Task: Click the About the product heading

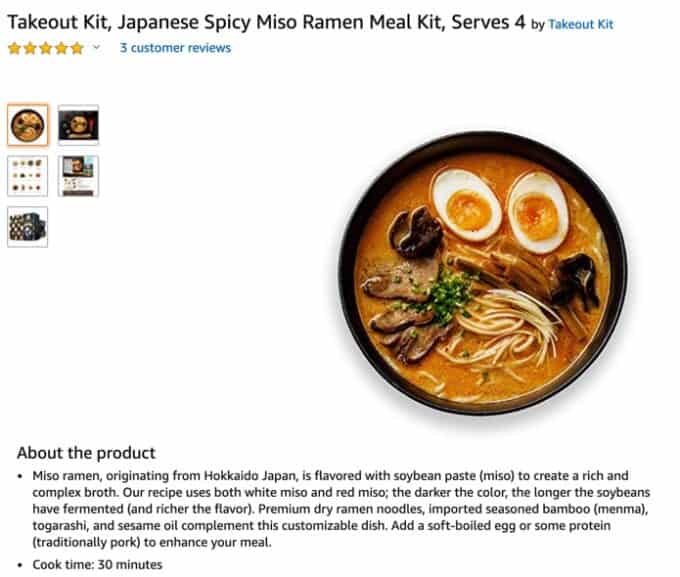Action: (x=86, y=452)
